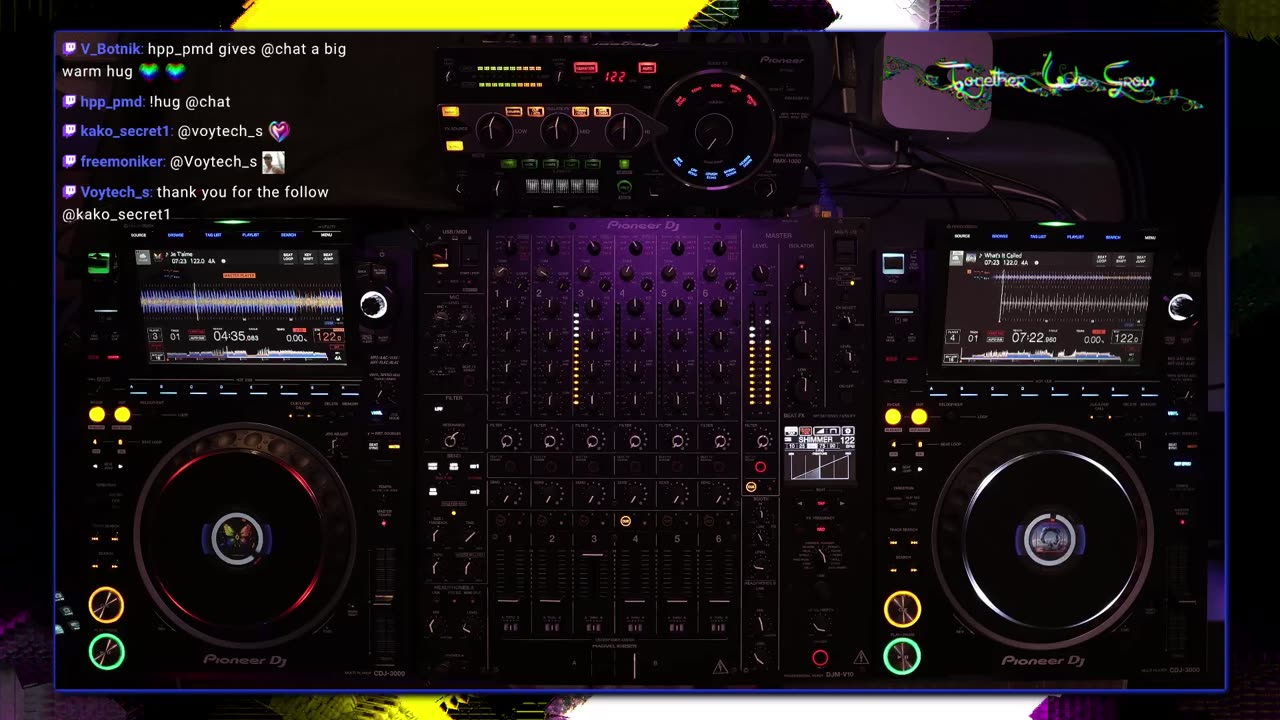Image resolution: width=1280 pixels, height=720 pixels.
Task: Click left CDJ jog wheel center display
Action: click(x=238, y=538)
